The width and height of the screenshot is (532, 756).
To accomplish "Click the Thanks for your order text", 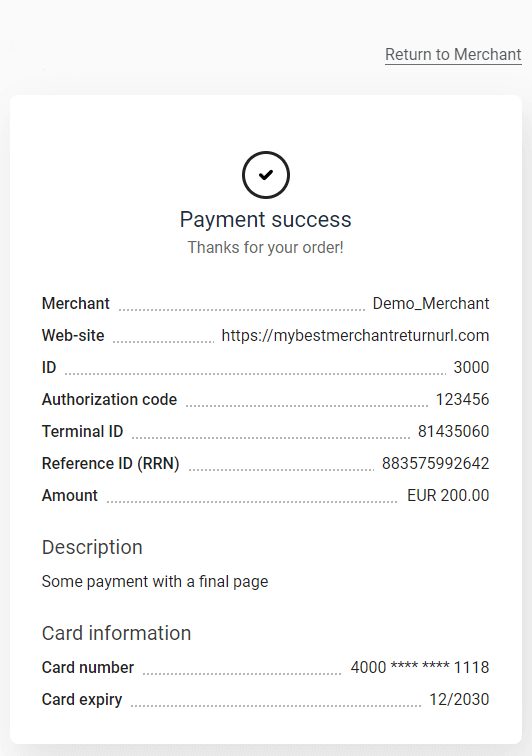I will 265,247.
